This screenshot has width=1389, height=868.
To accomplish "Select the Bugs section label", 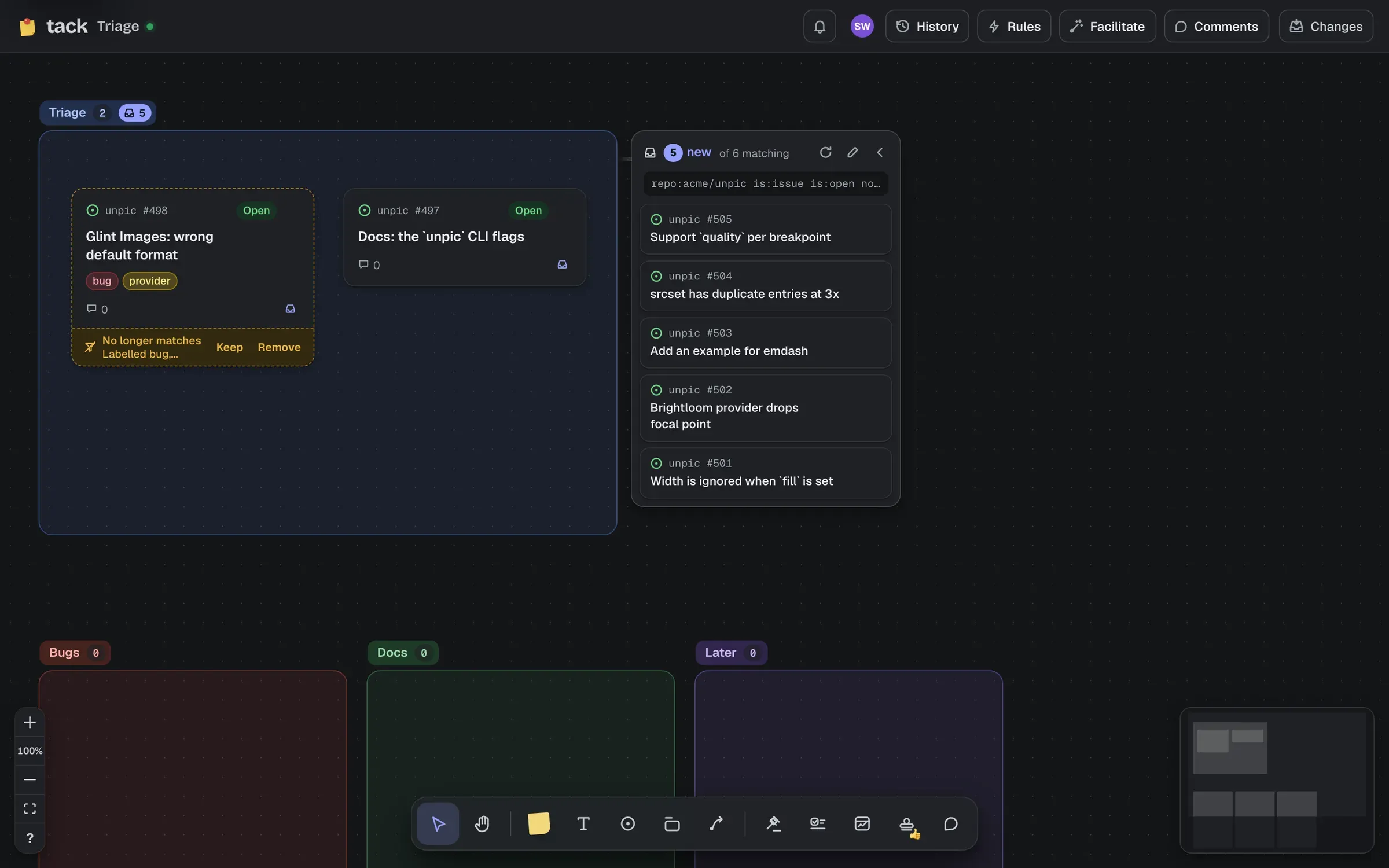I will click(75, 653).
